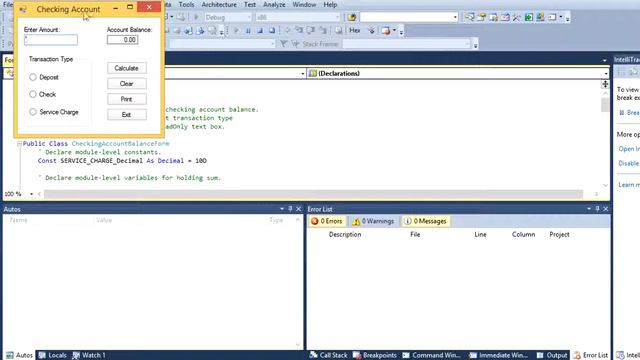Open the (Declarations) member dropdown
The image size is (640, 360).
point(458,73)
